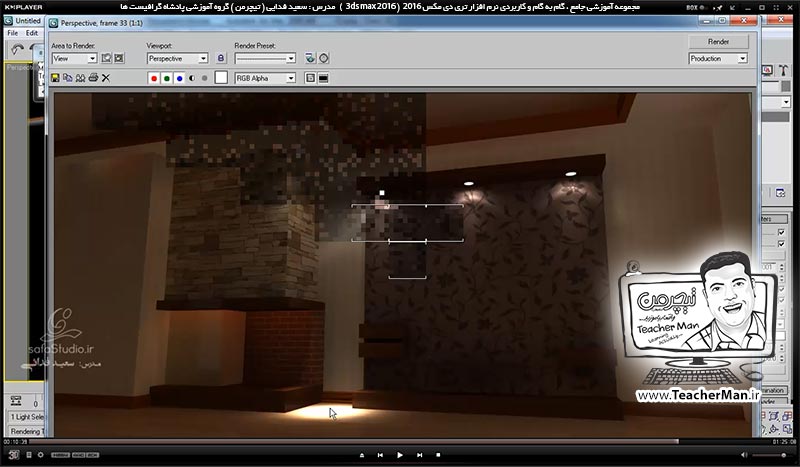Toggle the green channel display
The width and height of the screenshot is (800, 467).
tap(166, 78)
